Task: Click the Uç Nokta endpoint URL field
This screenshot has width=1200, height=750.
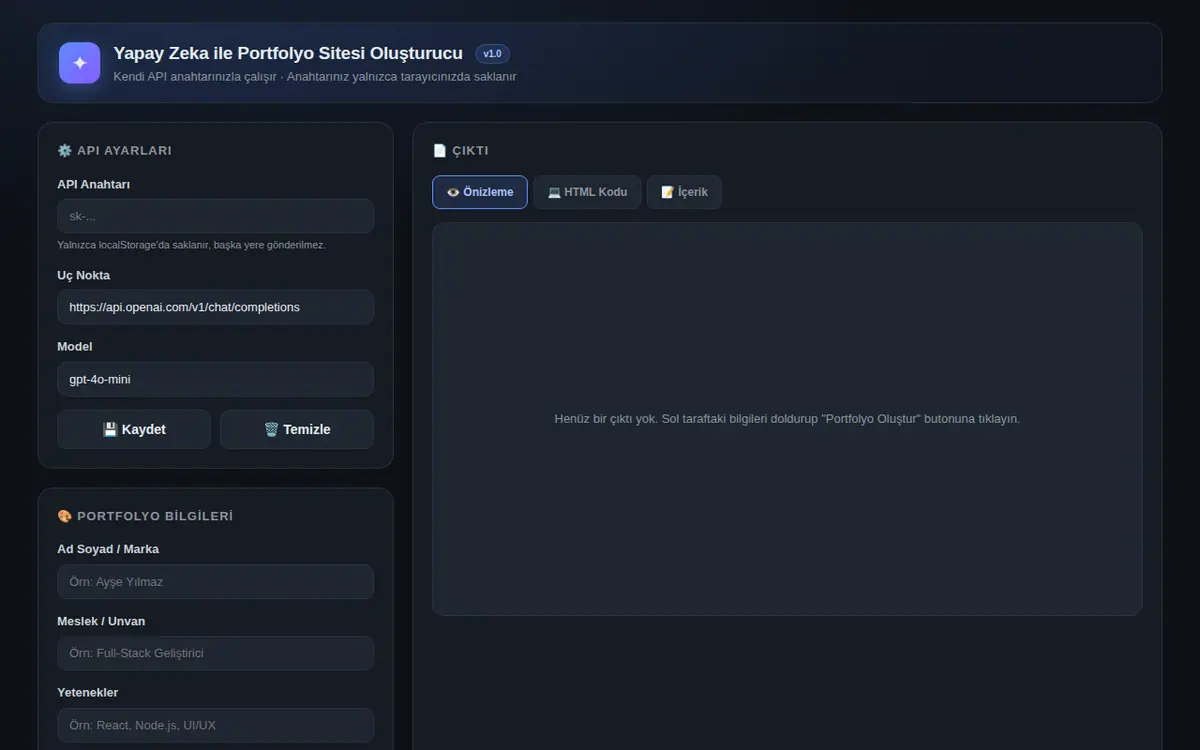Action: [x=215, y=307]
